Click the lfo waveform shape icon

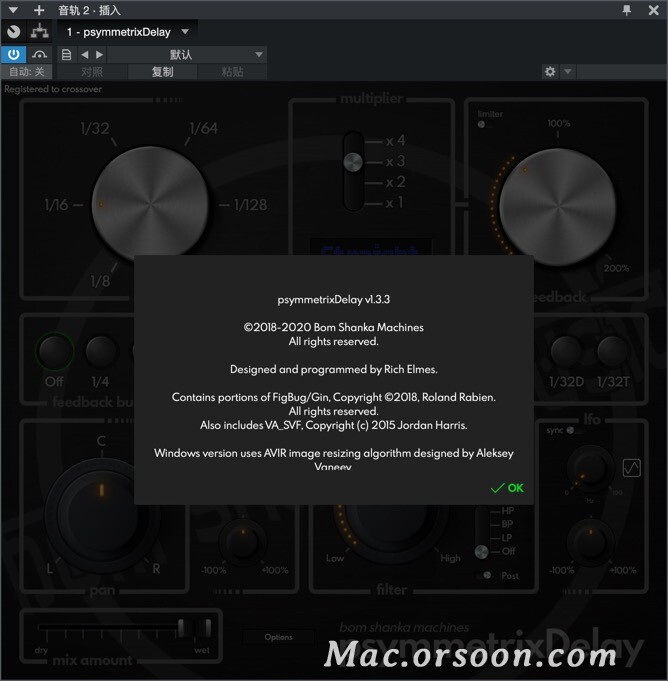[x=631, y=468]
